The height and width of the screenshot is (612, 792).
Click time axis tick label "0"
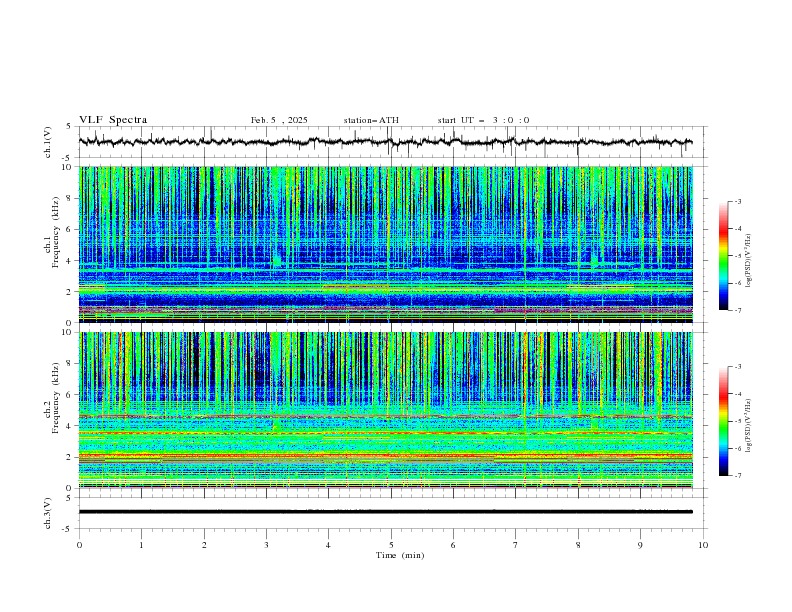click(79, 545)
